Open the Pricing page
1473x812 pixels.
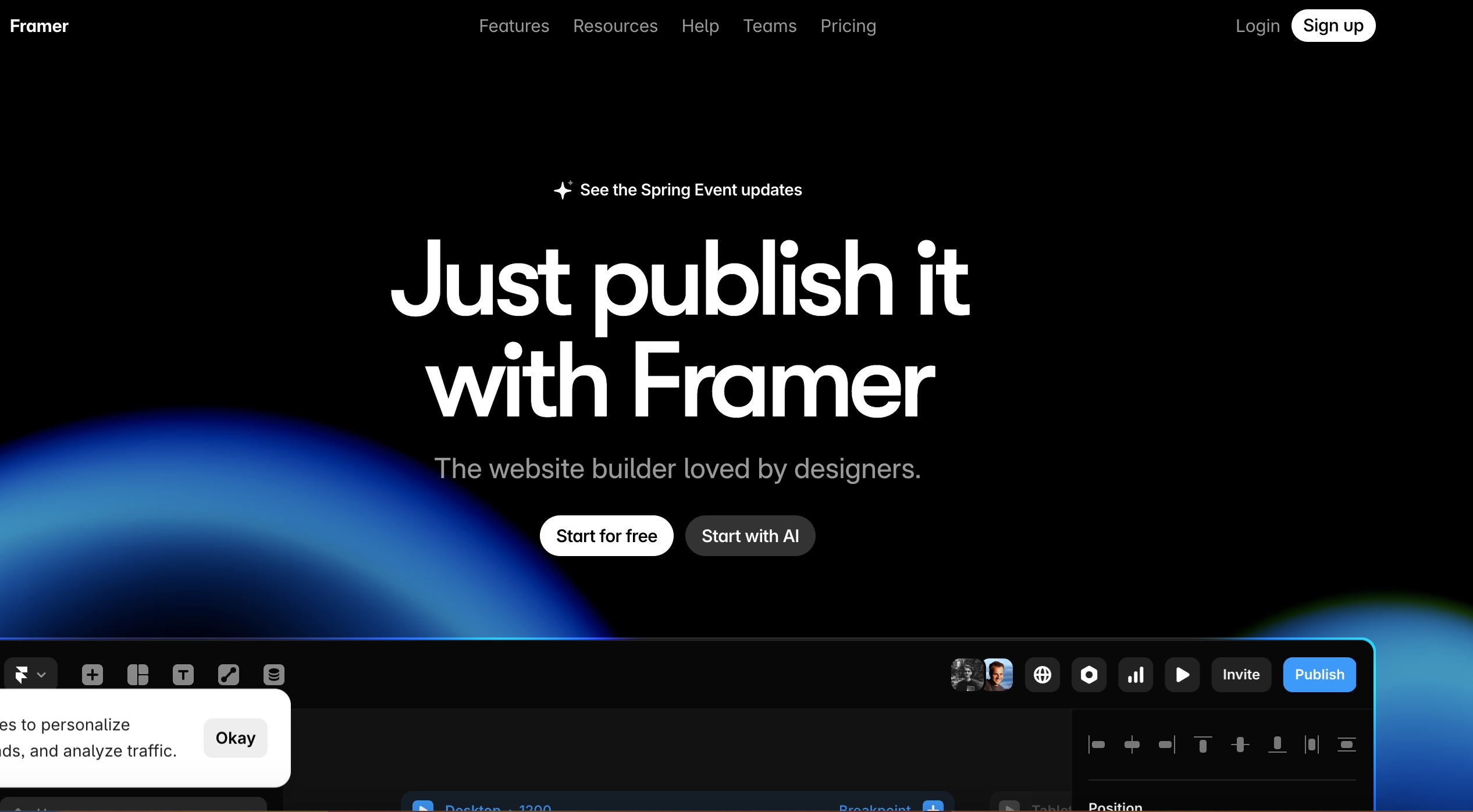point(848,26)
